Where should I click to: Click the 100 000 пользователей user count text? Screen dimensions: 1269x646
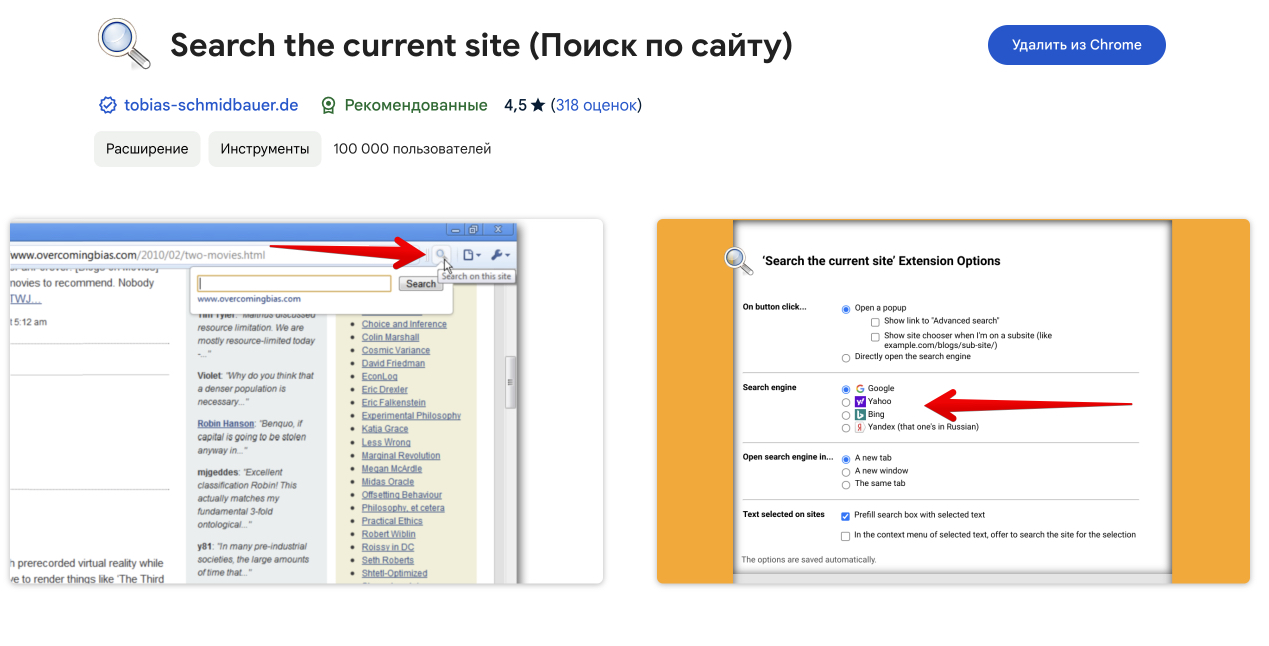tap(412, 149)
